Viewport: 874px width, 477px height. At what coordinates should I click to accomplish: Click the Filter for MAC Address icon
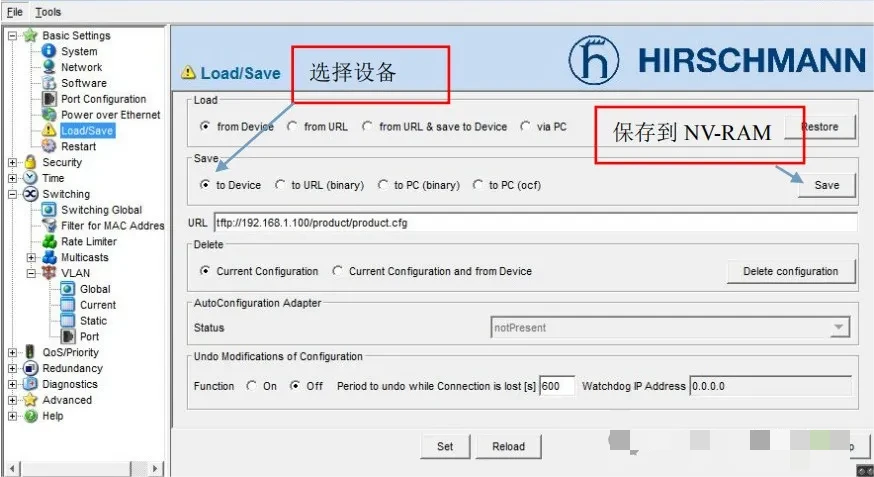49,226
